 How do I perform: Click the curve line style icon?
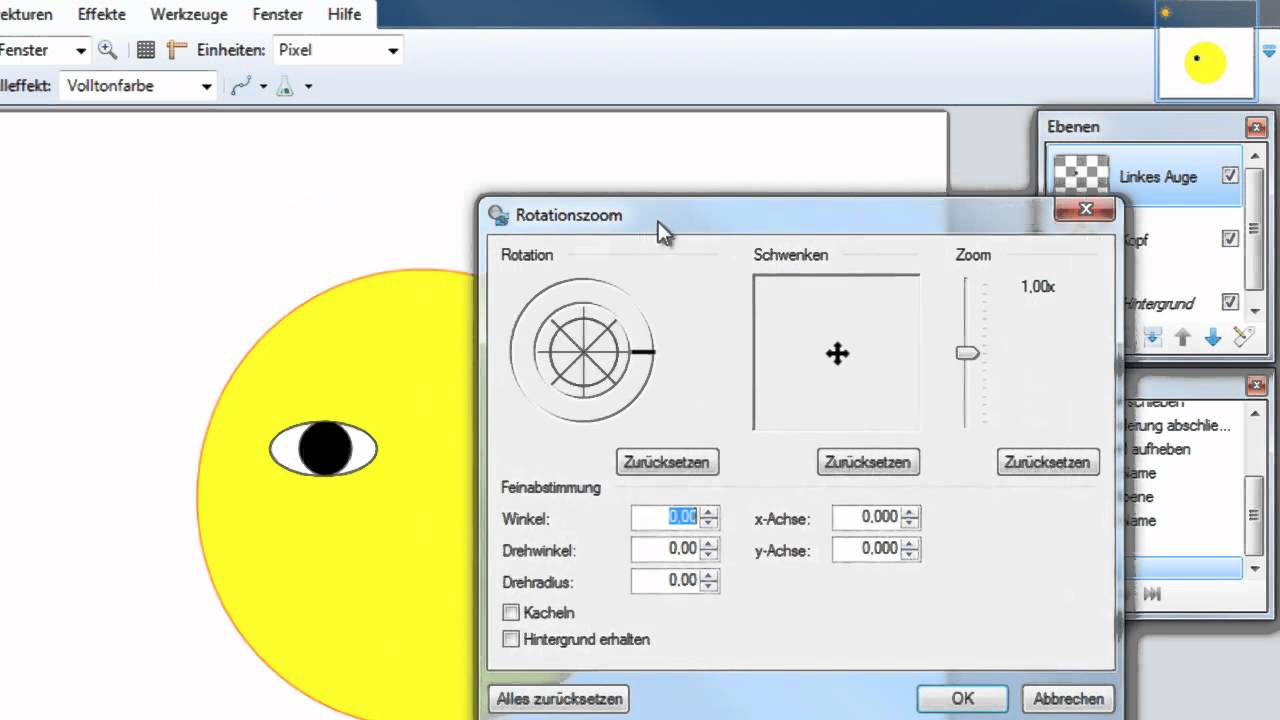(x=240, y=86)
